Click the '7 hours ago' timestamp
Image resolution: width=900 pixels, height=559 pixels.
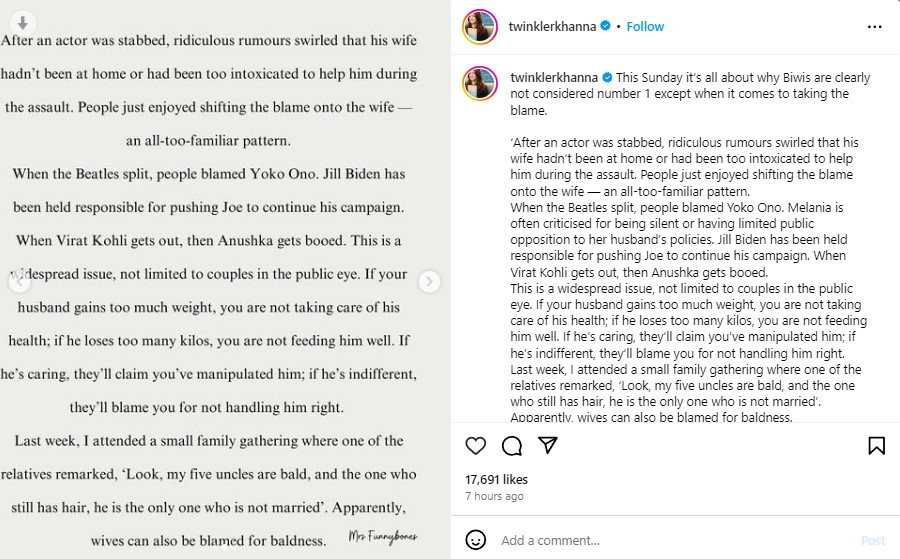(x=494, y=496)
